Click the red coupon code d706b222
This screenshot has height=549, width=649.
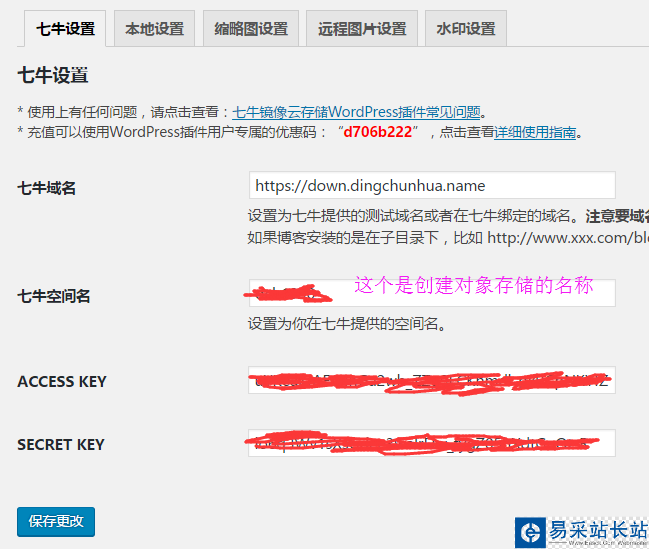[377, 132]
